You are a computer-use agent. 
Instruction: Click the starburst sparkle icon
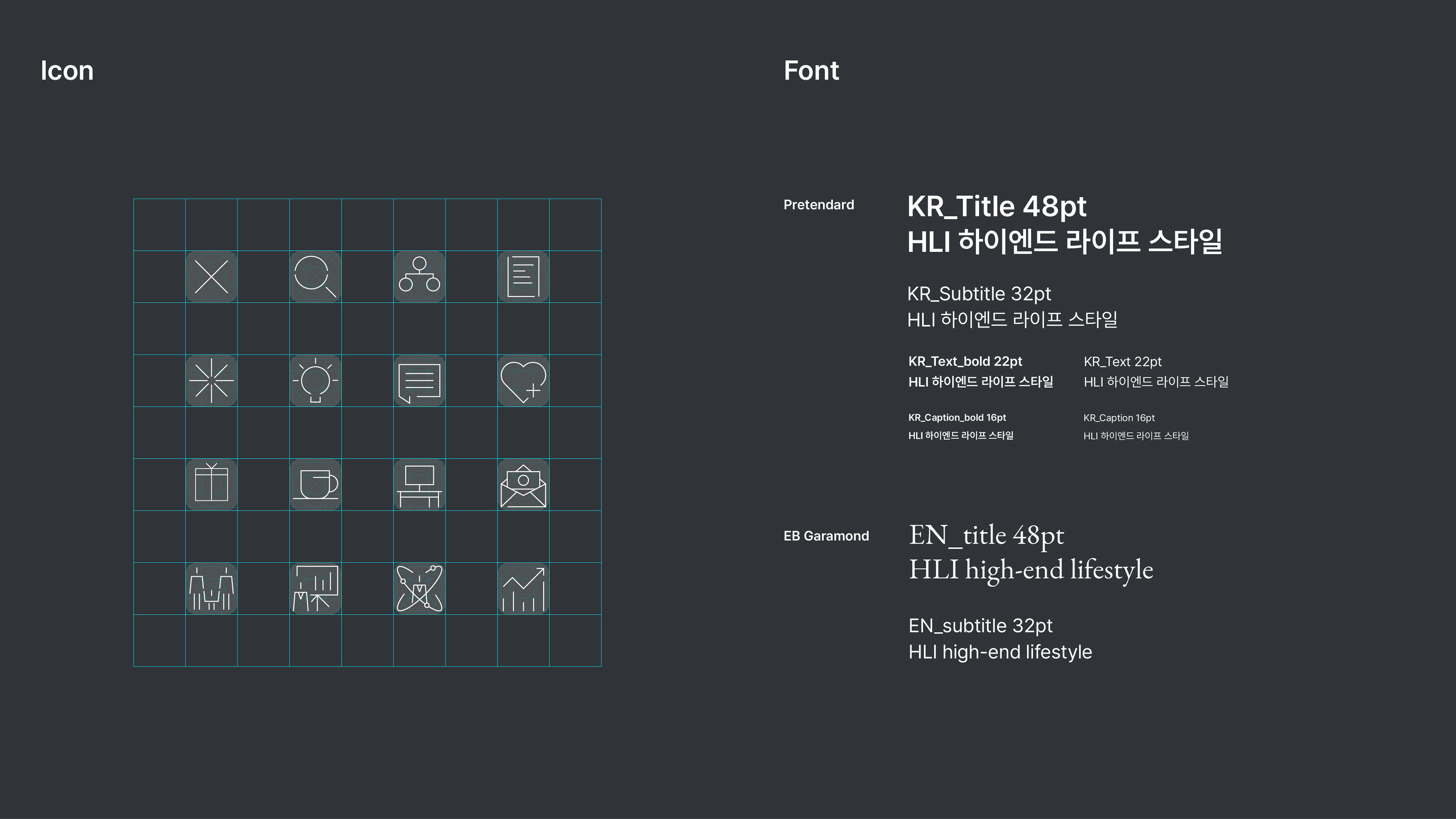click(x=212, y=380)
